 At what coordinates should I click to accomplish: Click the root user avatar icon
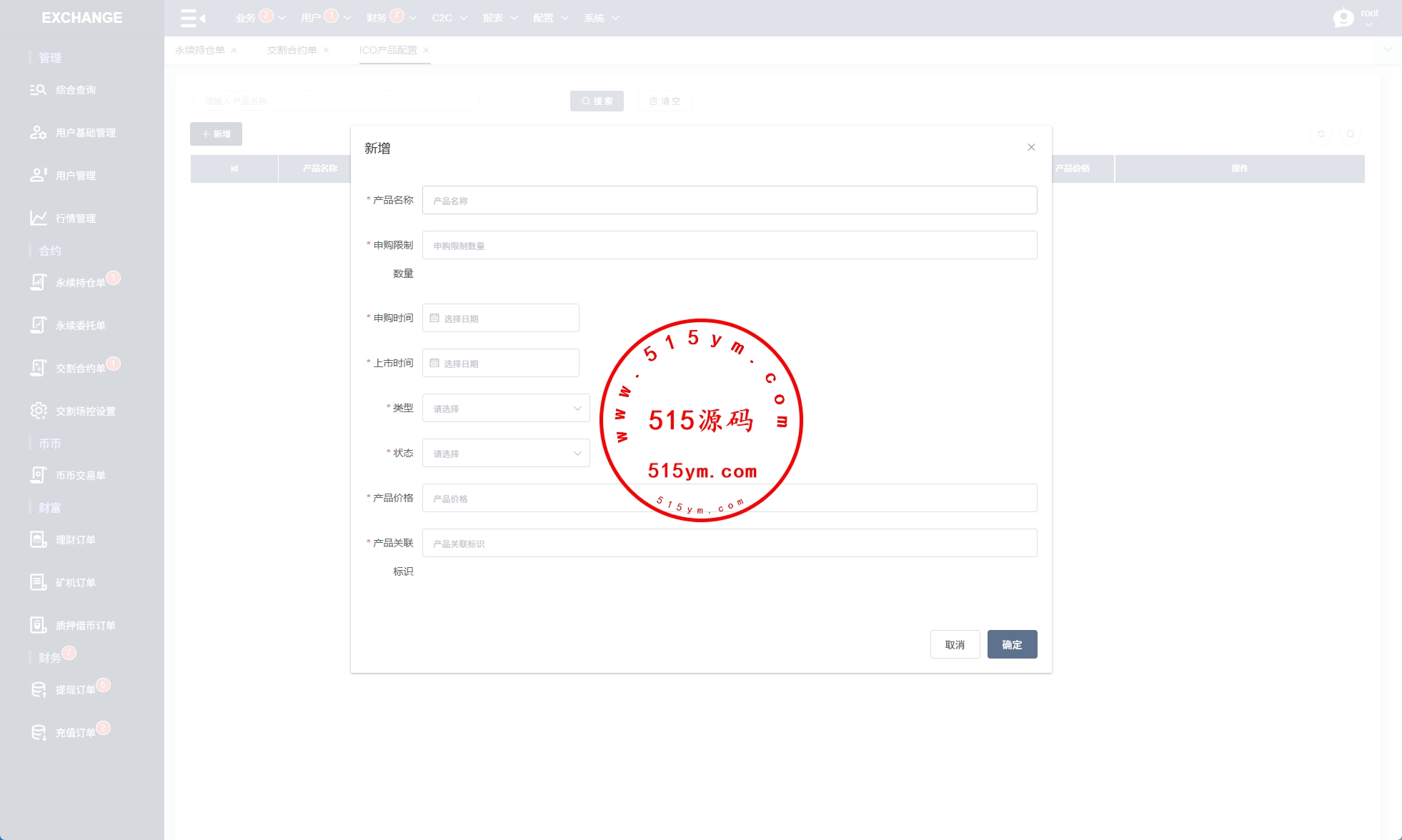[1343, 18]
